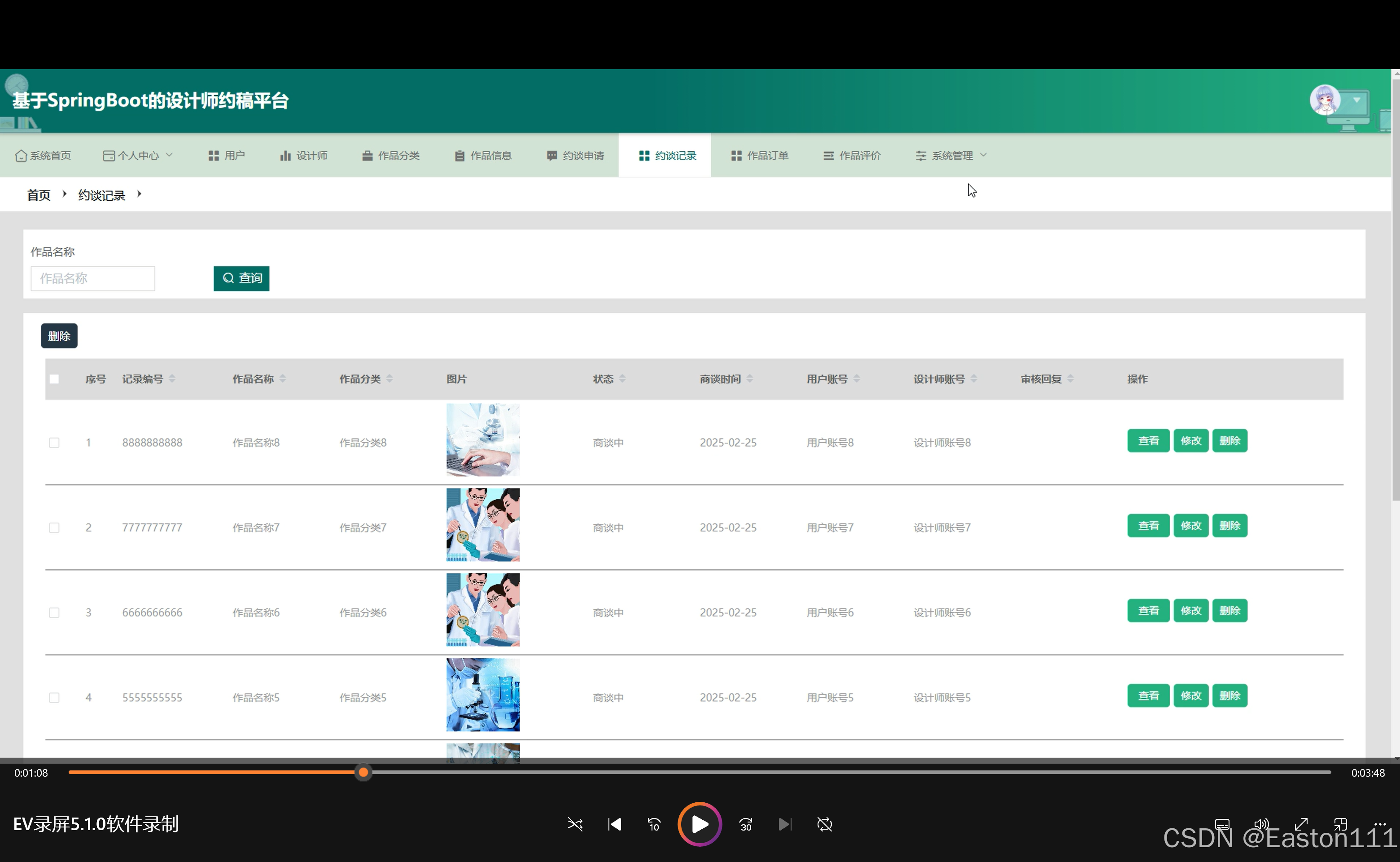The width and height of the screenshot is (1400, 862).
Task: Click the video progress slider handle
Action: [363, 773]
